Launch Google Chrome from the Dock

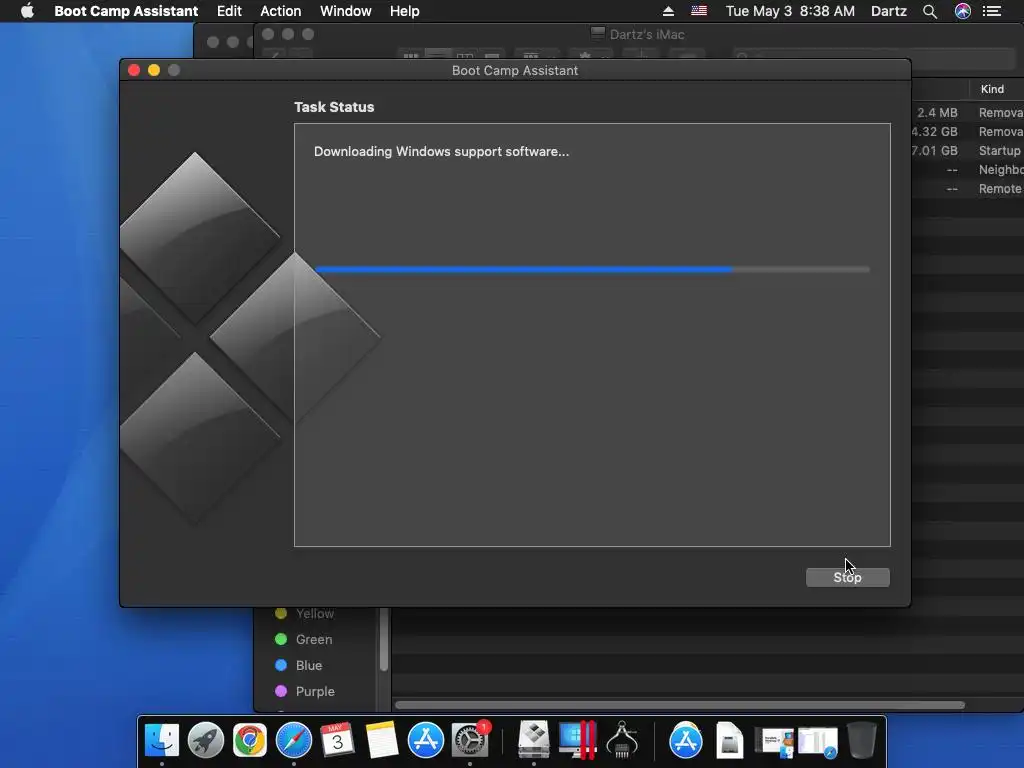[x=249, y=741]
